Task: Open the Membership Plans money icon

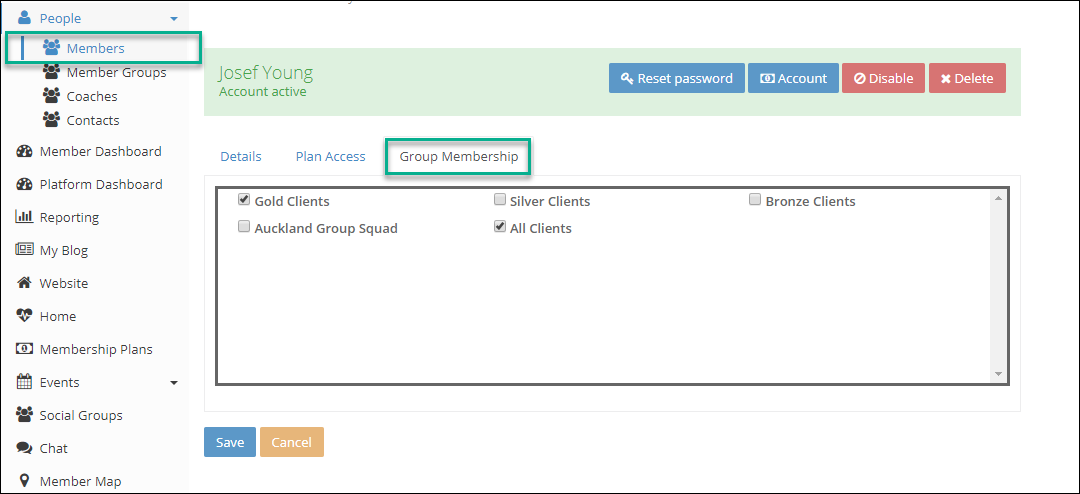Action: click(x=25, y=349)
